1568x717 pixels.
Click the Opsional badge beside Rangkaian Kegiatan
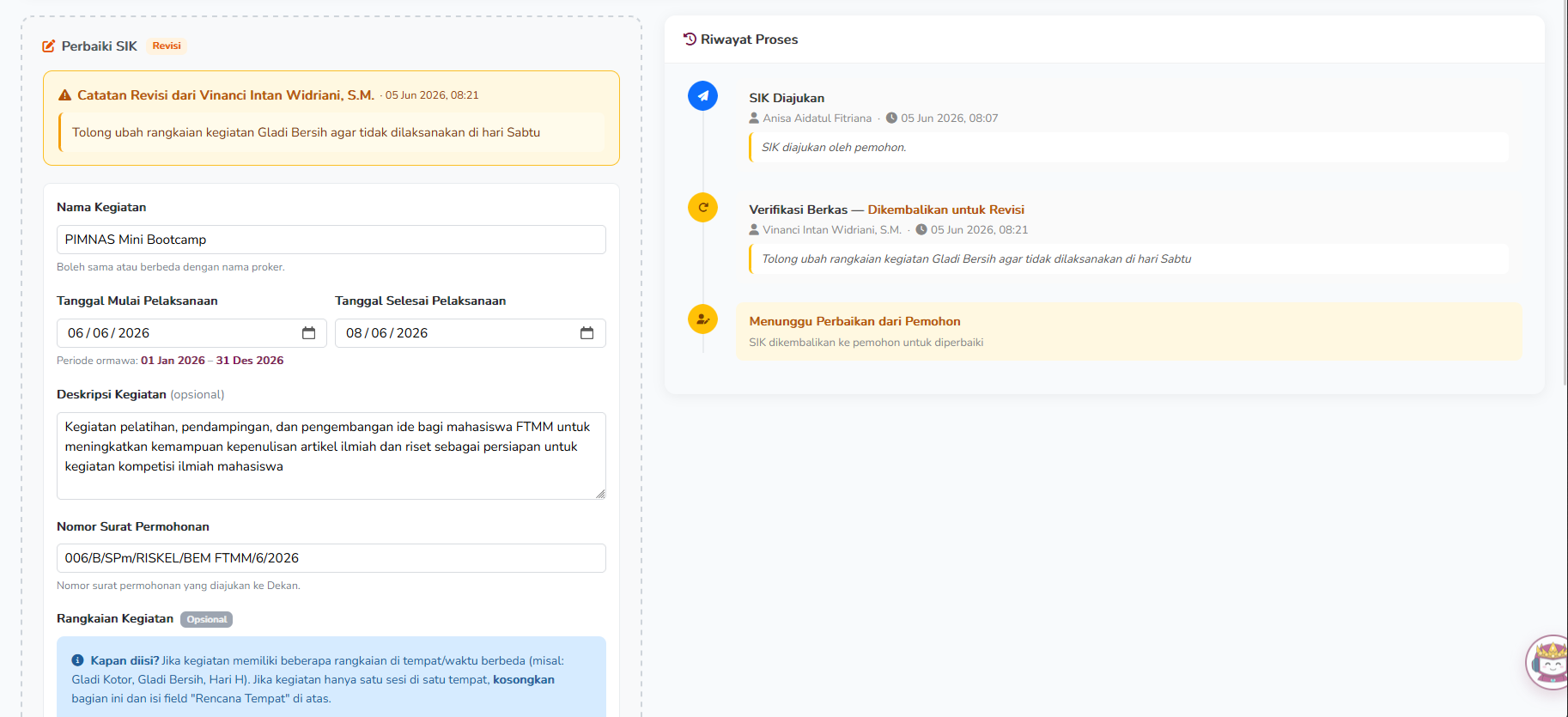coord(207,619)
